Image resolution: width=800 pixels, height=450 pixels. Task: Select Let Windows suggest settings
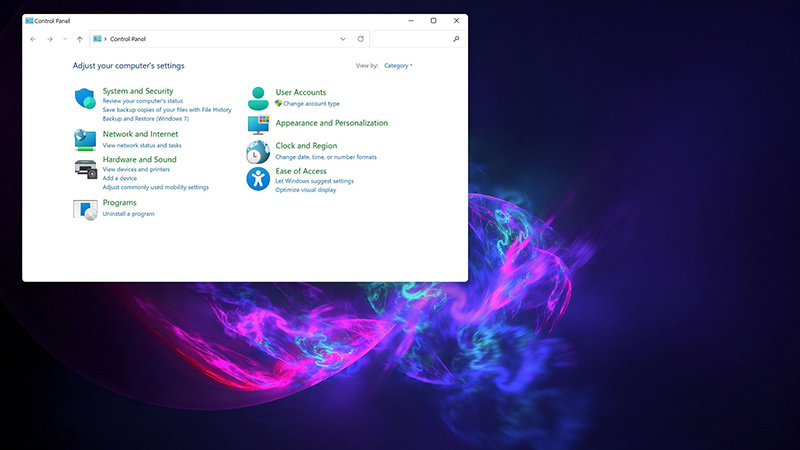click(314, 181)
